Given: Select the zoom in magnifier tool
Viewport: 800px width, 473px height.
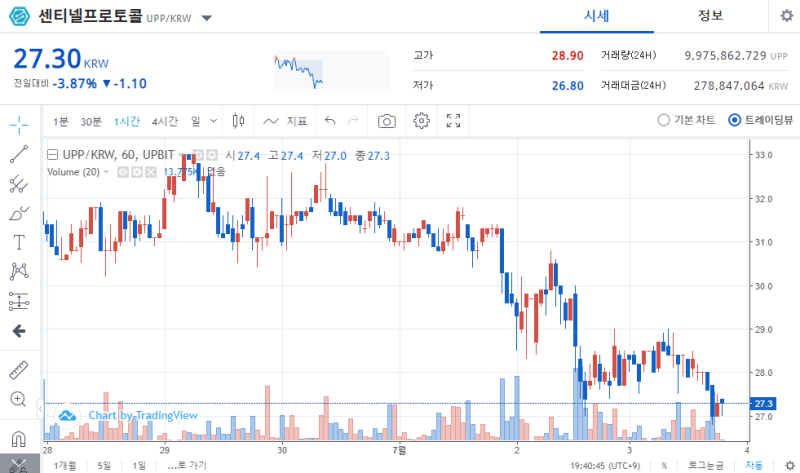Looking at the screenshot, I should [18, 399].
